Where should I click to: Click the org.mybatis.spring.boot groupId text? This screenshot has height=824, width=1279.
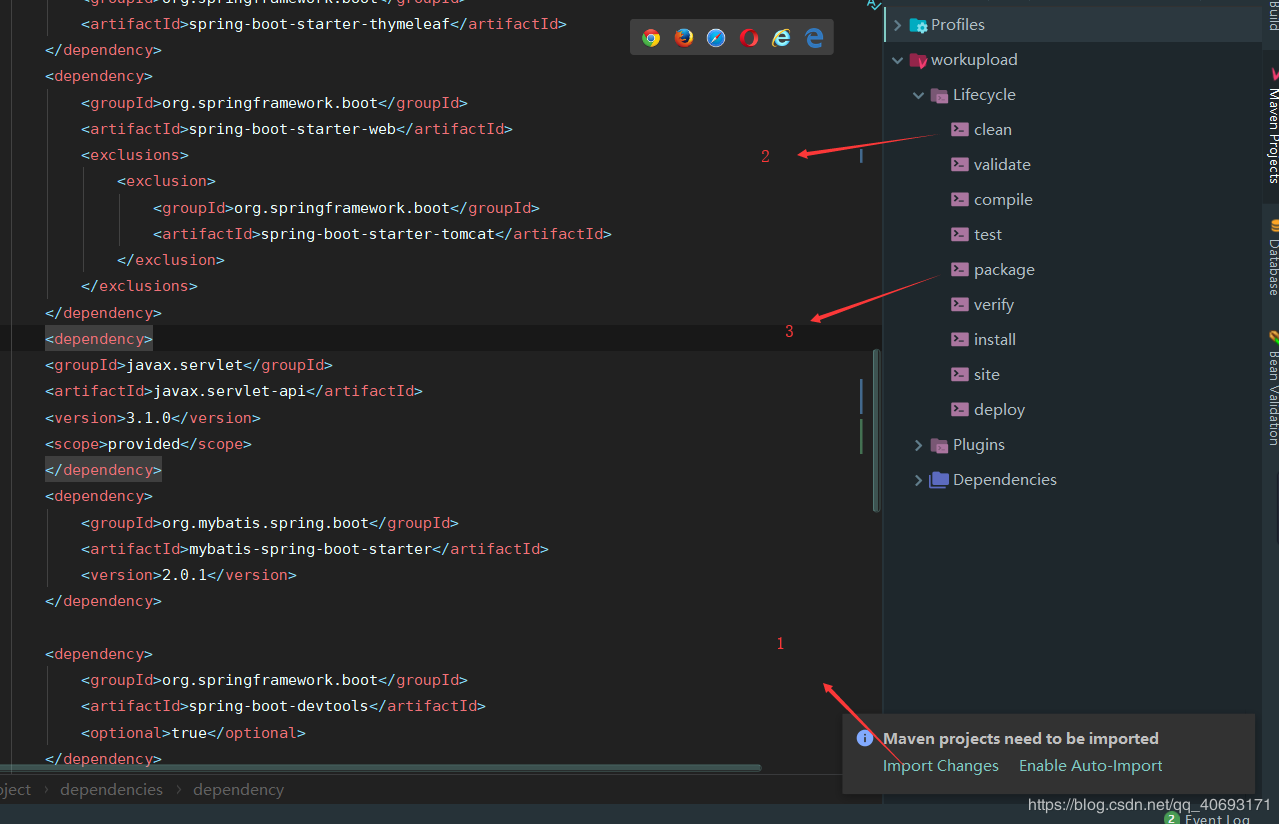[x=265, y=523]
